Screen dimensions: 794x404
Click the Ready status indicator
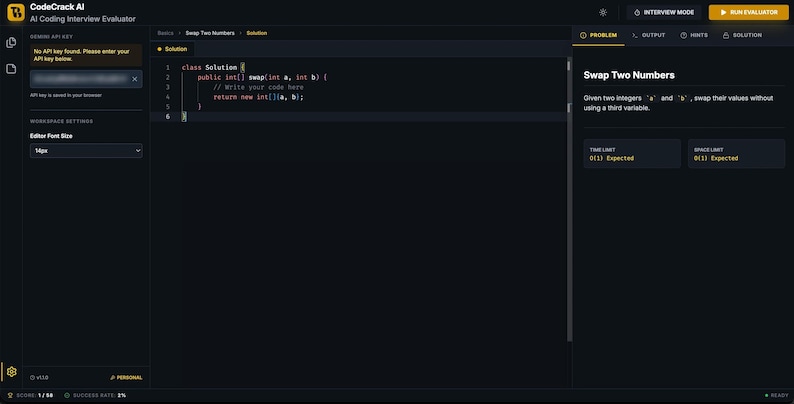777,395
